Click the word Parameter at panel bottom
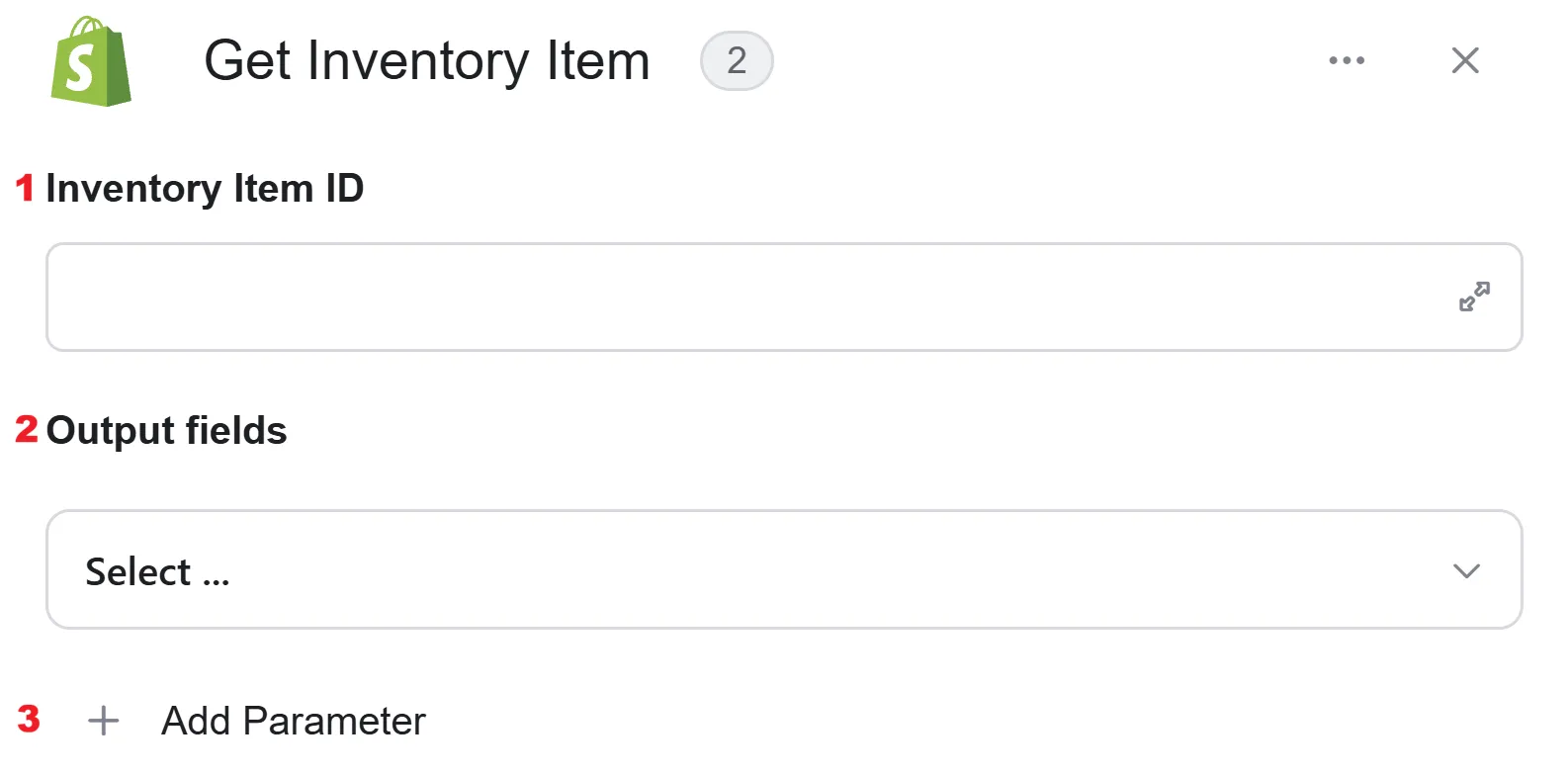This screenshot has width=1568, height=775. click(x=334, y=721)
